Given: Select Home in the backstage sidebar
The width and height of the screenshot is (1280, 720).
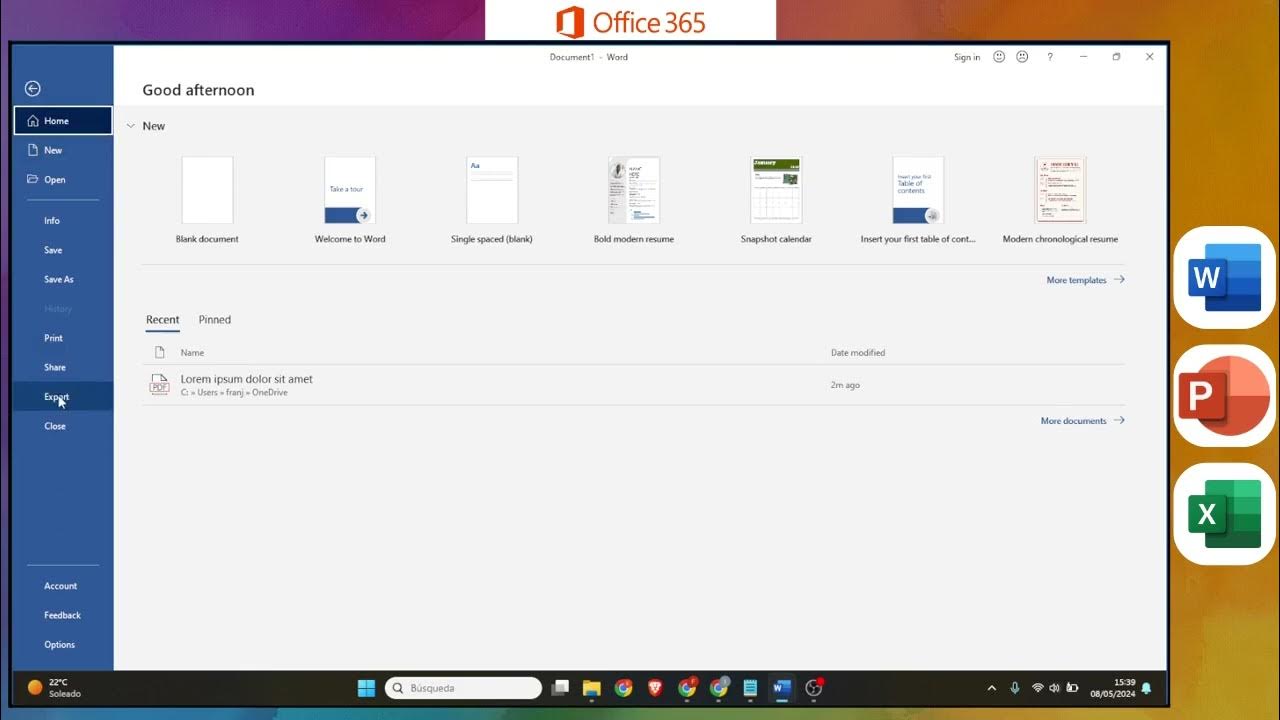Looking at the screenshot, I should (63, 121).
